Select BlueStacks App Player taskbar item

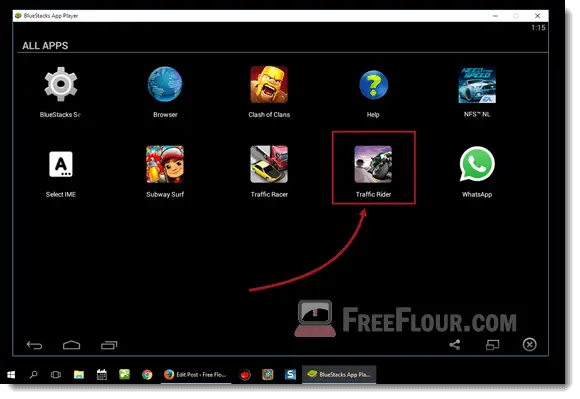tap(339, 375)
